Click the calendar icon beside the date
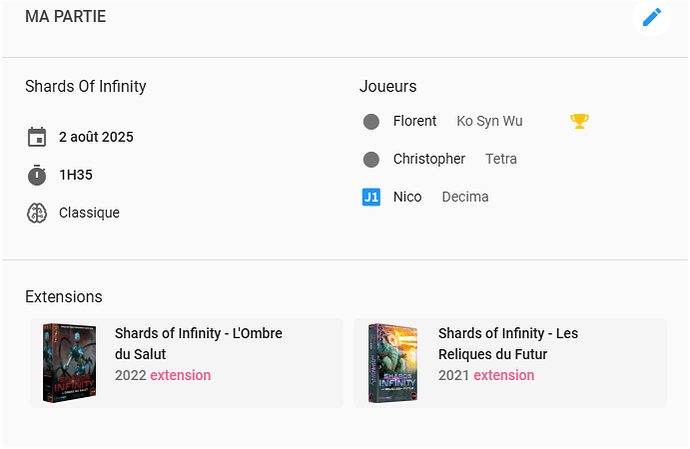This screenshot has height=449, width=690. pyautogui.click(x=37, y=137)
